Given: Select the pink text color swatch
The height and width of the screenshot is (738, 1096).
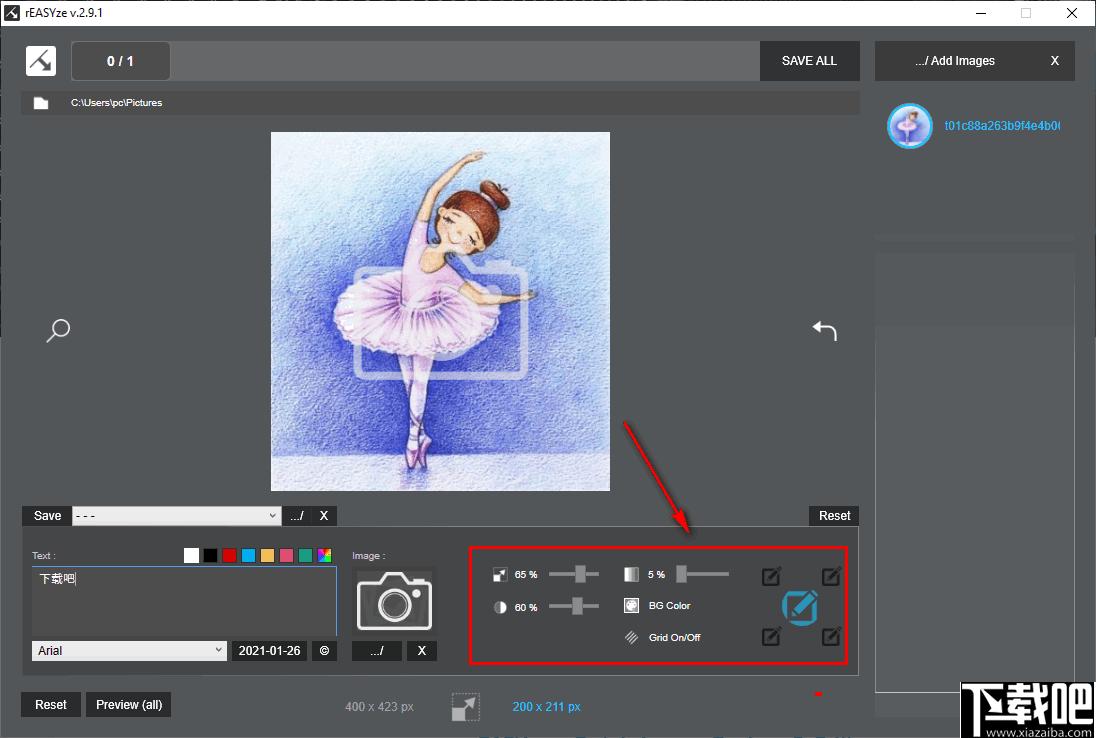Looking at the screenshot, I should point(287,556).
